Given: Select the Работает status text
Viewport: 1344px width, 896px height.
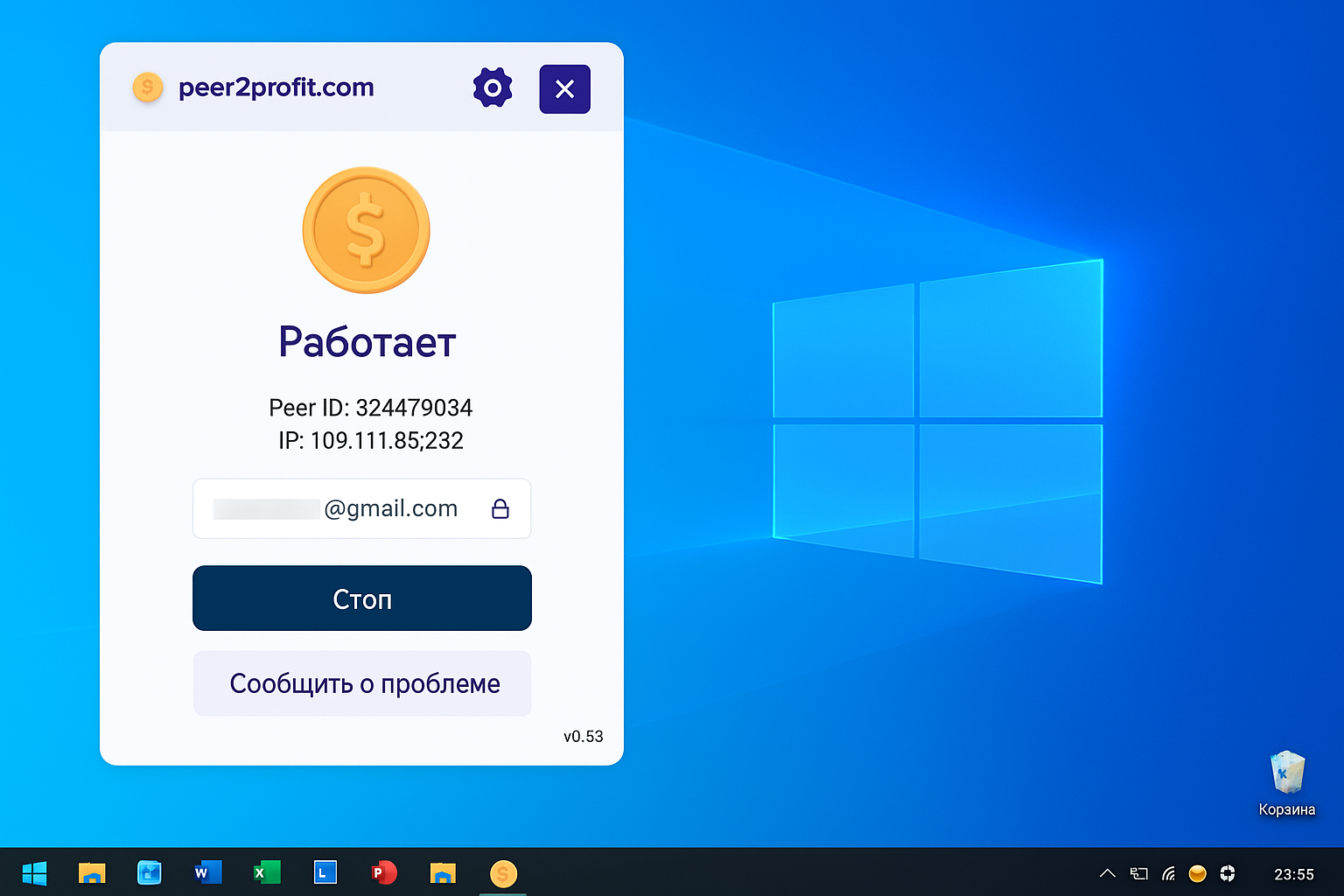Looking at the screenshot, I should click(367, 342).
